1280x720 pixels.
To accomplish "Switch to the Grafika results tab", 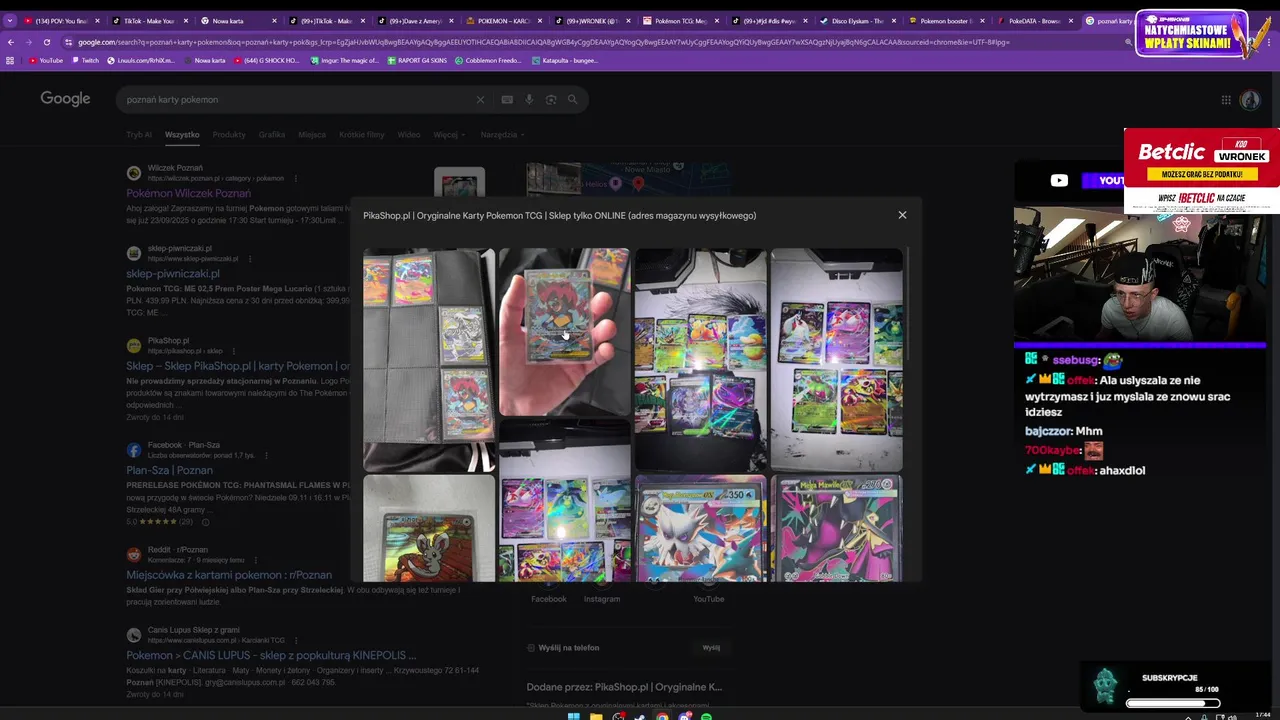I will 272,134.
